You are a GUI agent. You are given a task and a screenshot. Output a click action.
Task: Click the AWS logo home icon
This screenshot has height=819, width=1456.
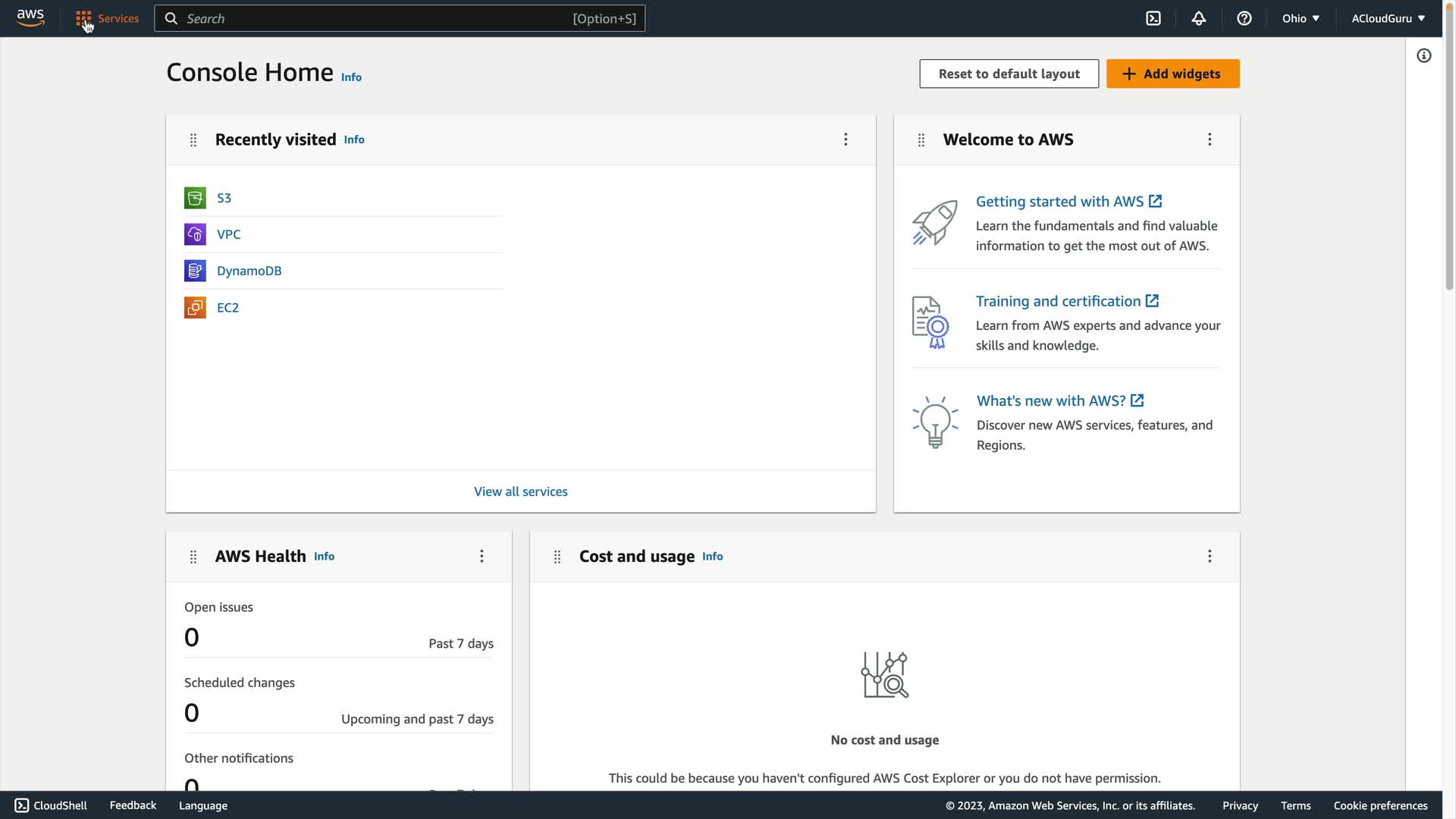point(30,17)
